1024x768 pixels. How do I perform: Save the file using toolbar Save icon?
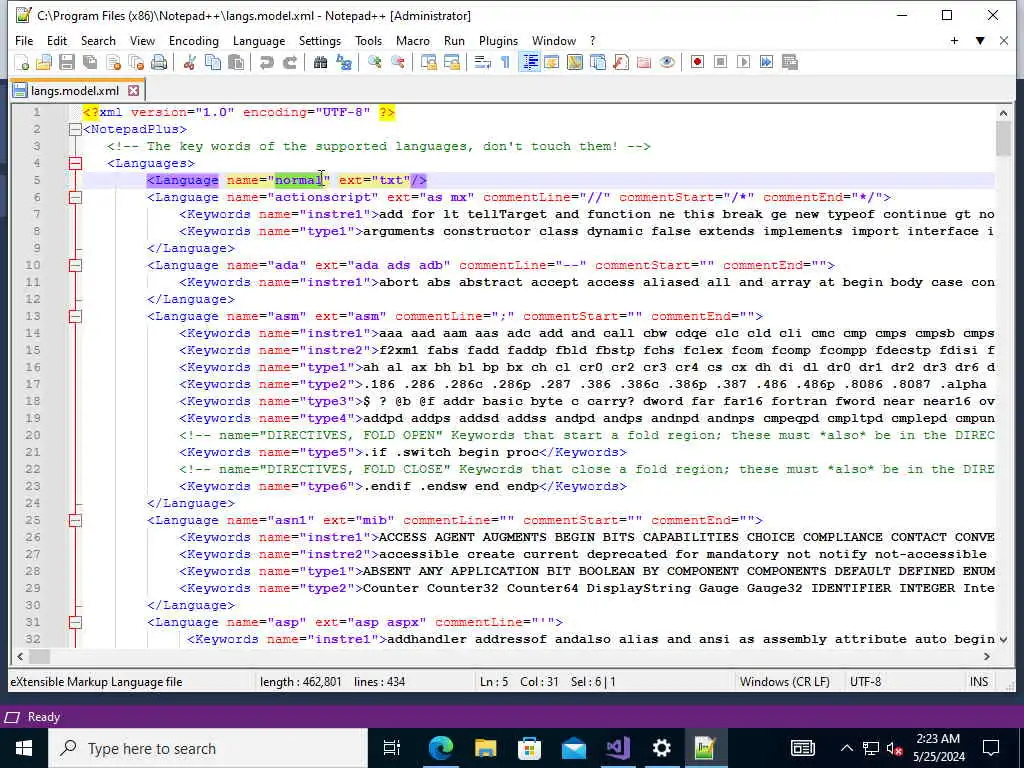pos(67,62)
